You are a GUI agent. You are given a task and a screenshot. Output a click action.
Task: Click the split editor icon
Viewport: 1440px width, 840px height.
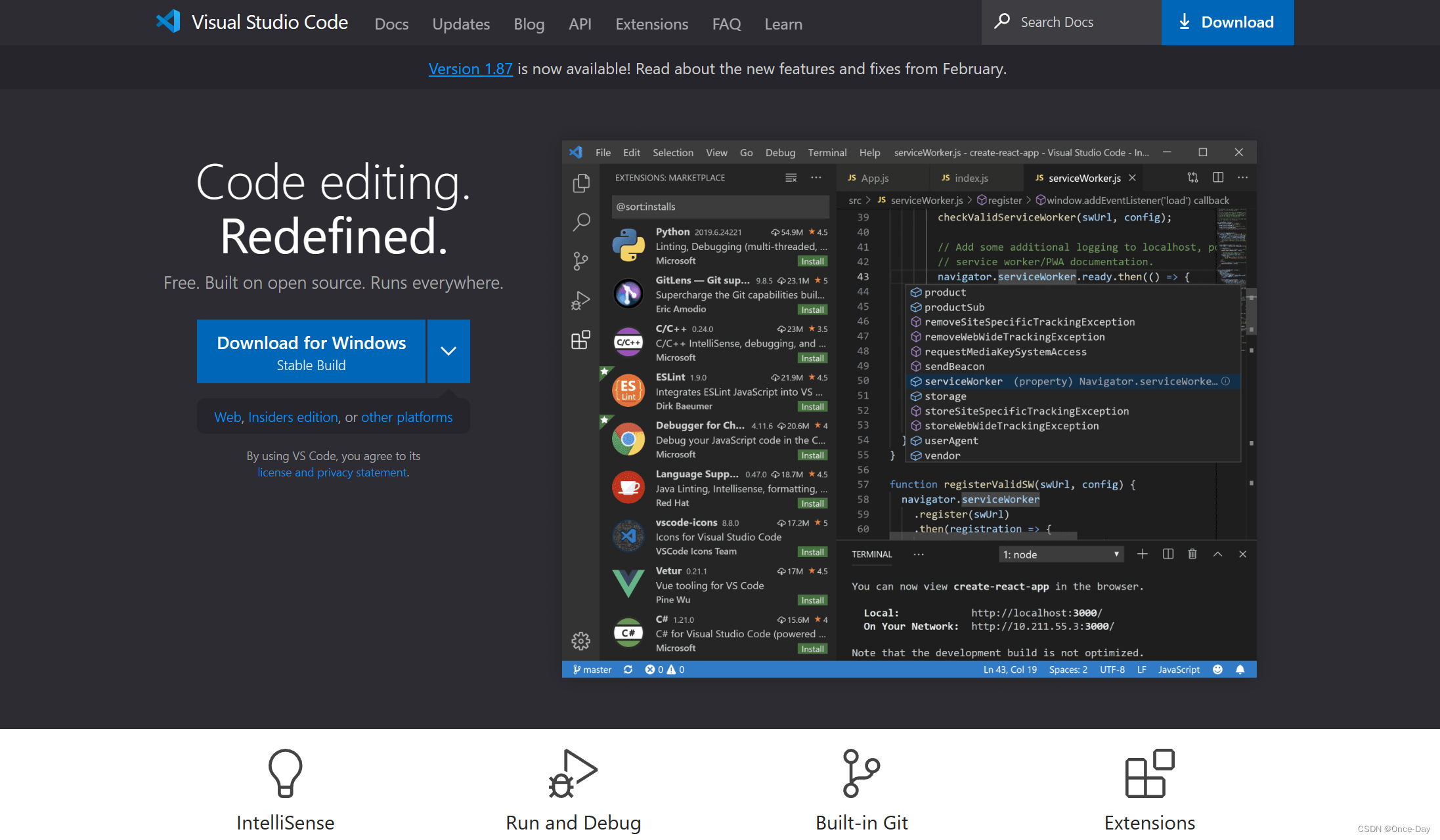[x=1218, y=177]
